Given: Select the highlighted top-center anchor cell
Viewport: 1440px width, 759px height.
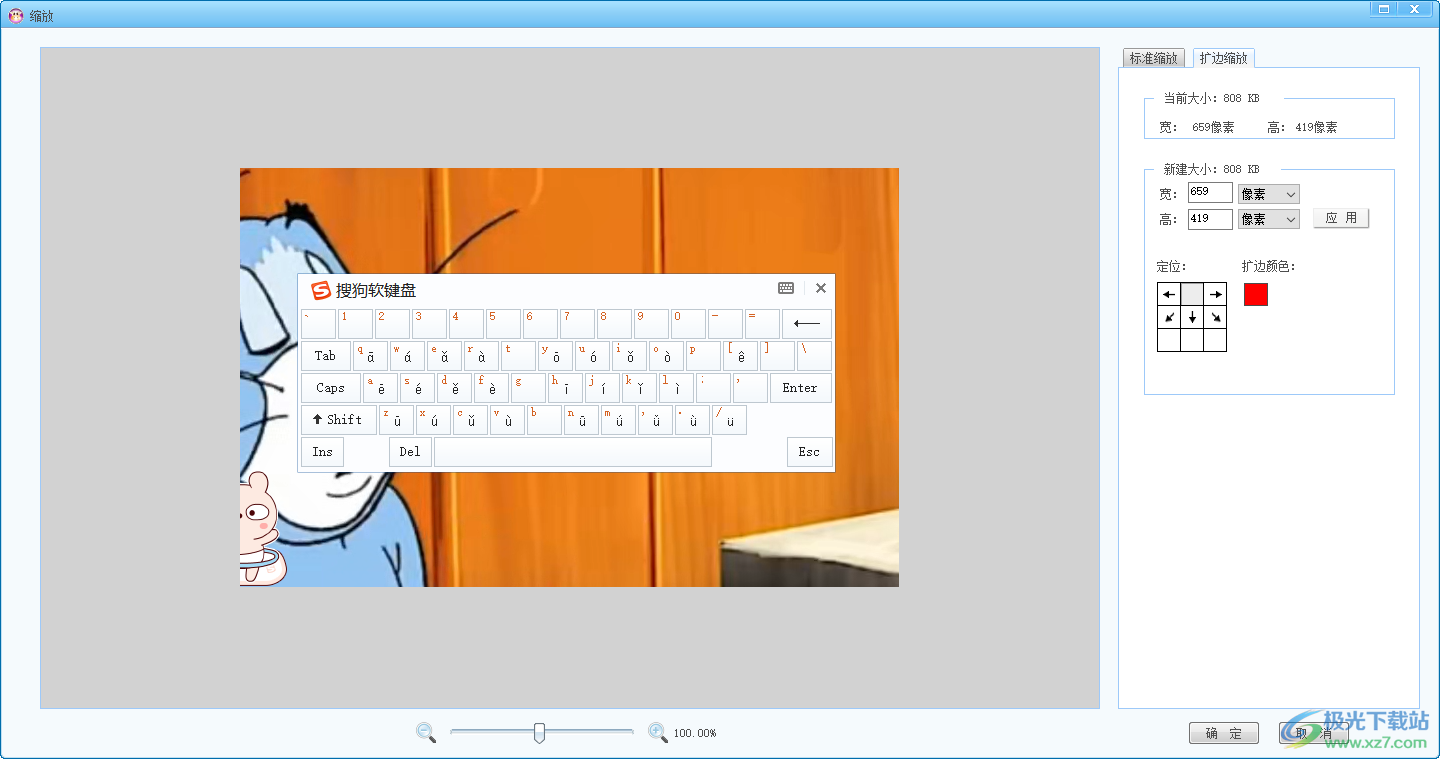Looking at the screenshot, I should coord(1192,294).
